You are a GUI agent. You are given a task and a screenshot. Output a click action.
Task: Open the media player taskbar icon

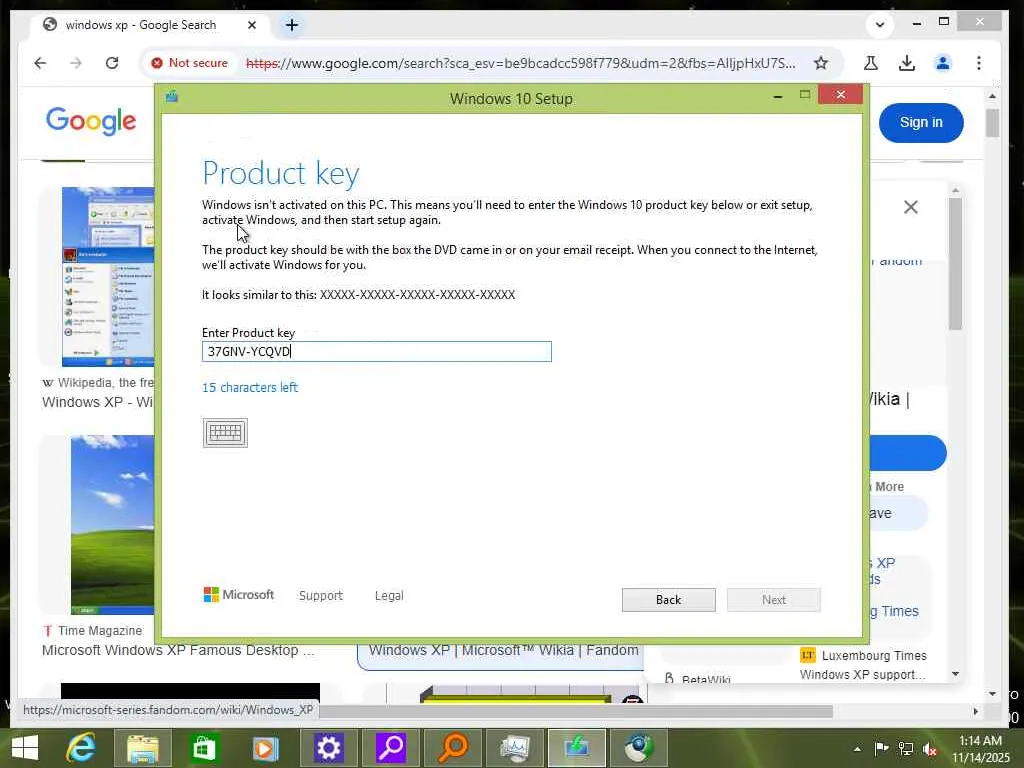[x=265, y=748]
